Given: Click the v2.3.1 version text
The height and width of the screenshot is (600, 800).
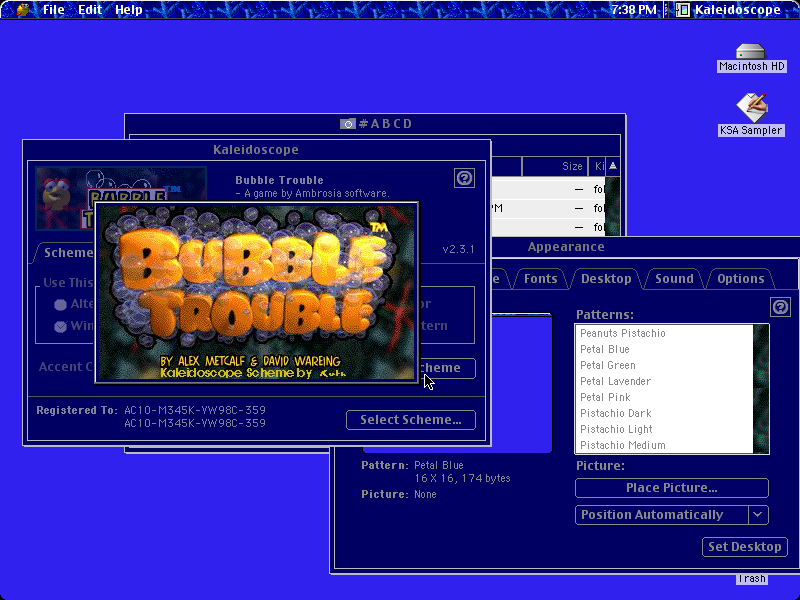Looking at the screenshot, I should pyautogui.click(x=458, y=249).
